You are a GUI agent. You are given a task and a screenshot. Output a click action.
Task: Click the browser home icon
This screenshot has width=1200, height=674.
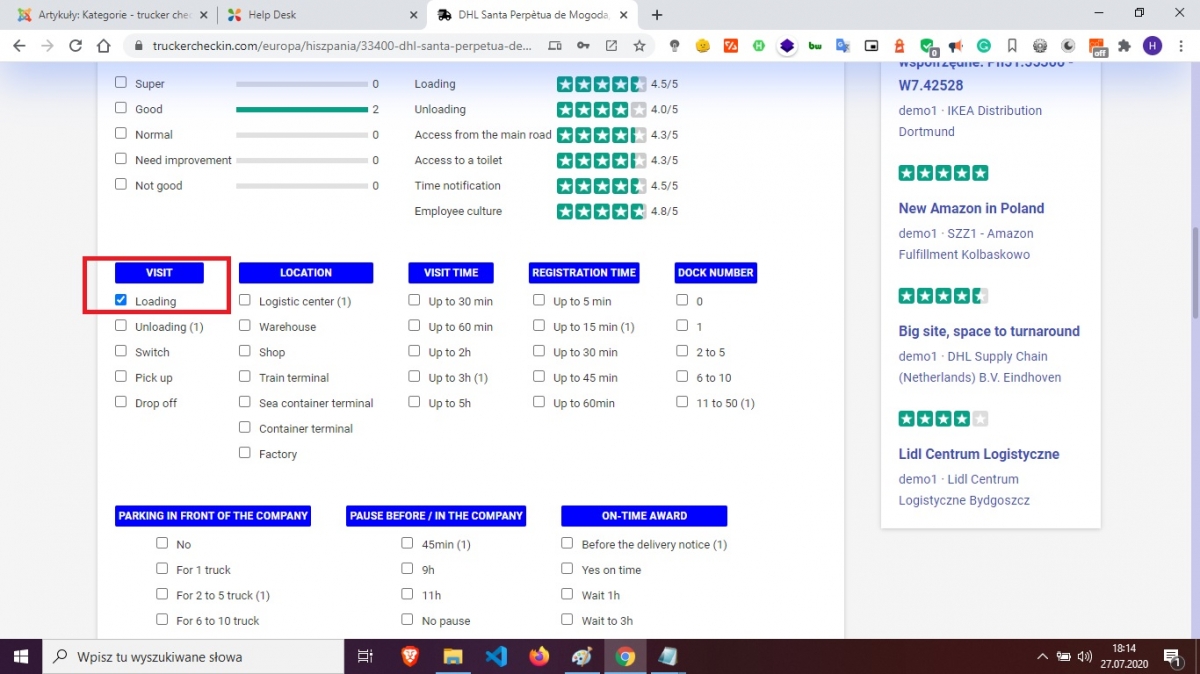103,46
